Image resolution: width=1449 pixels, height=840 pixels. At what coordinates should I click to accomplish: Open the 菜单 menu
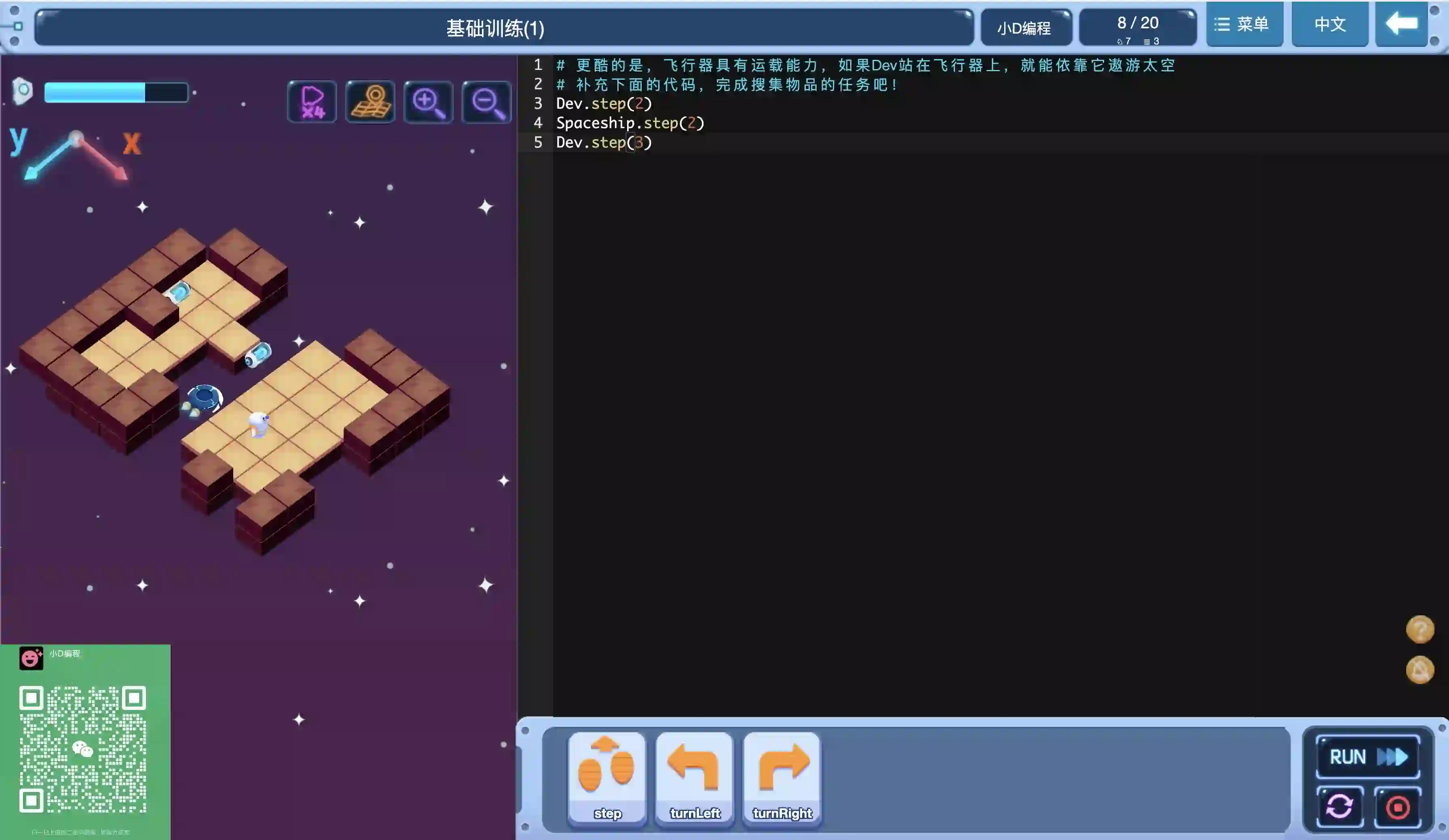[1244, 24]
